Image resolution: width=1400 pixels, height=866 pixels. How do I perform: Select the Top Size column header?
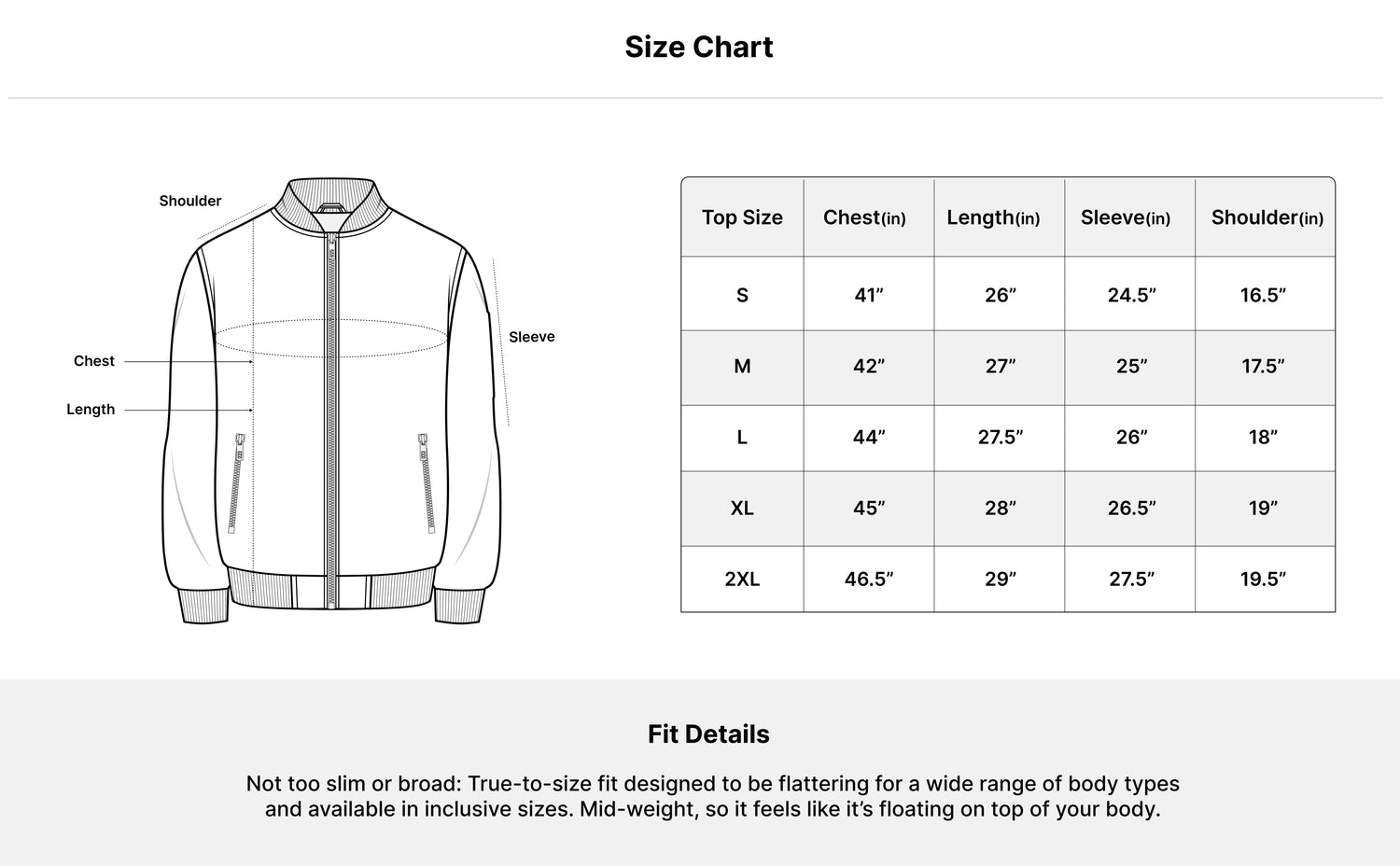click(x=742, y=217)
